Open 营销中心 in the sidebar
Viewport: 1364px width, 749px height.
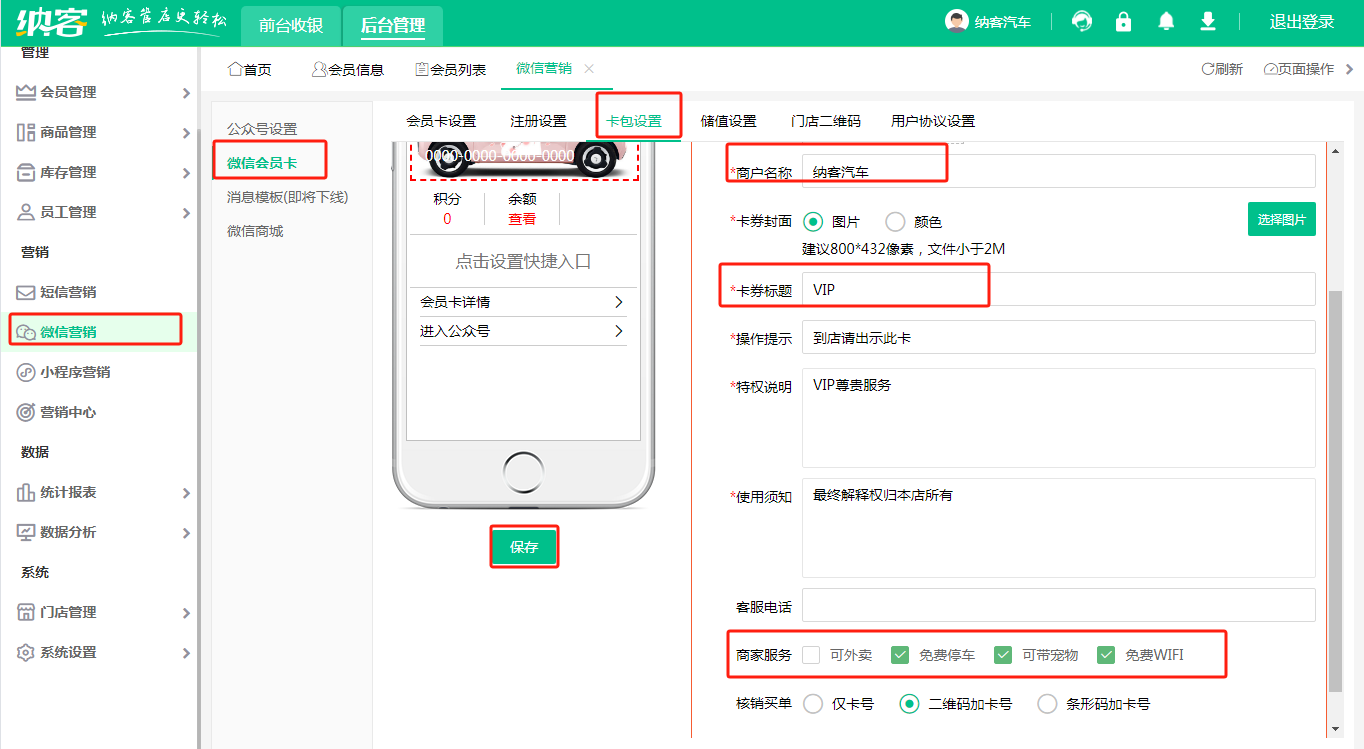[68, 412]
